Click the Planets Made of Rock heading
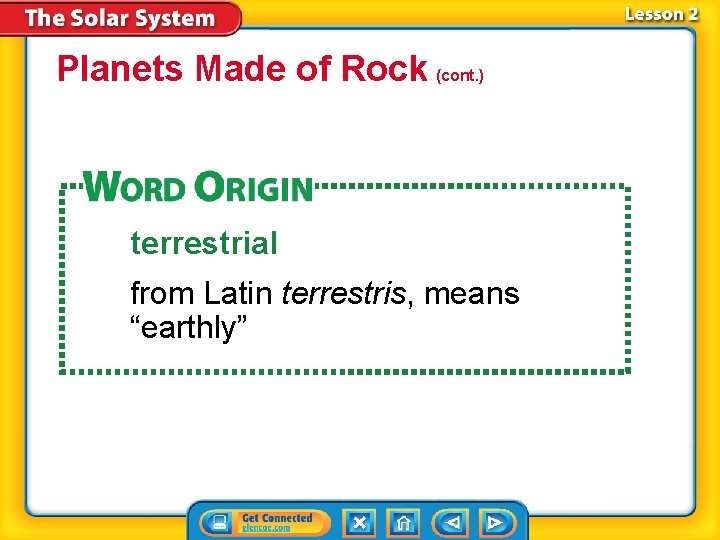The height and width of the screenshot is (540, 720). tap(242, 69)
